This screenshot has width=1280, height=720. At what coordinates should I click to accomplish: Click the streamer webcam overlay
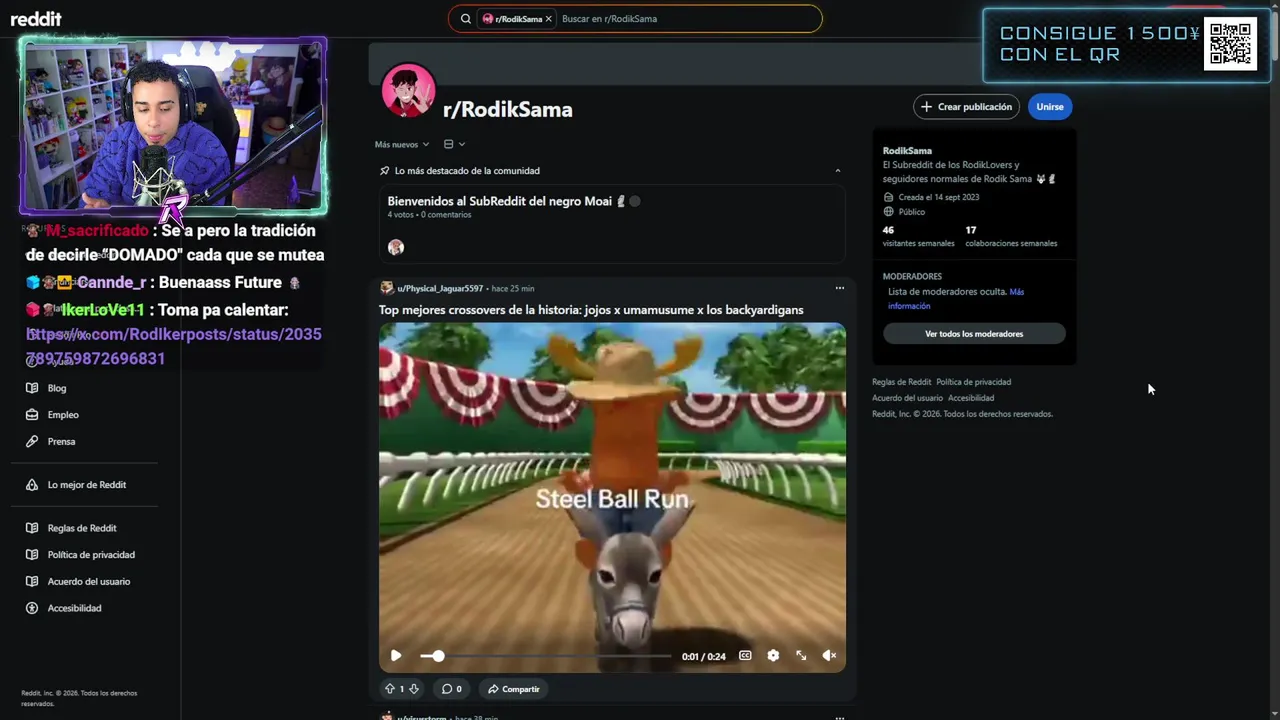[173, 126]
